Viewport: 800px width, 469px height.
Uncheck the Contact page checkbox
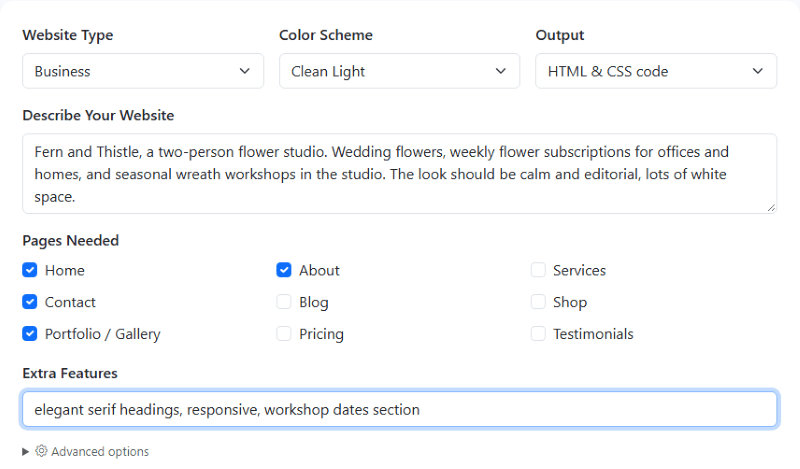point(30,302)
